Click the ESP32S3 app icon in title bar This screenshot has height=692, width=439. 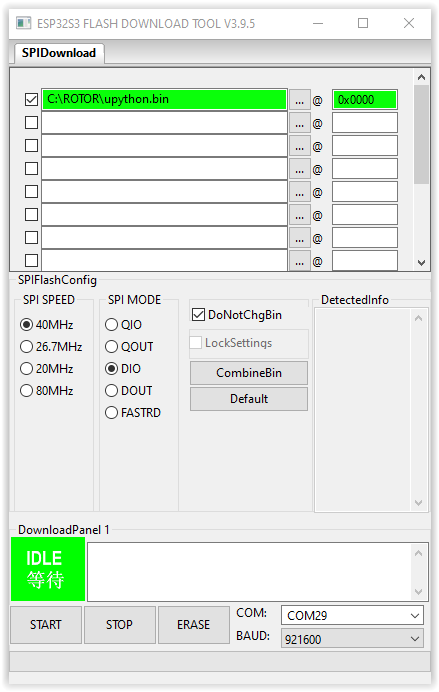pyautogui.click(x=23, y=23)
